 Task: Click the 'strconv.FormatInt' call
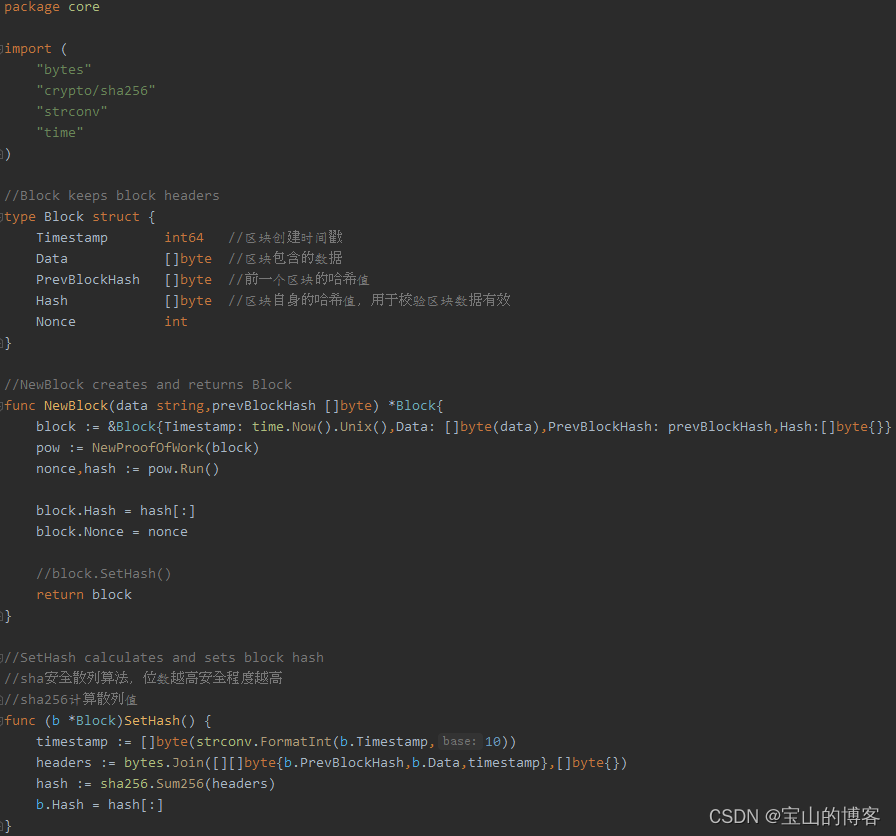264,742
